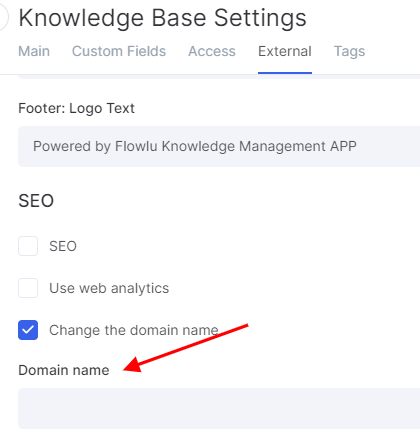
Task: Click the red arrow pointing at Domain name
Action: 185,348
